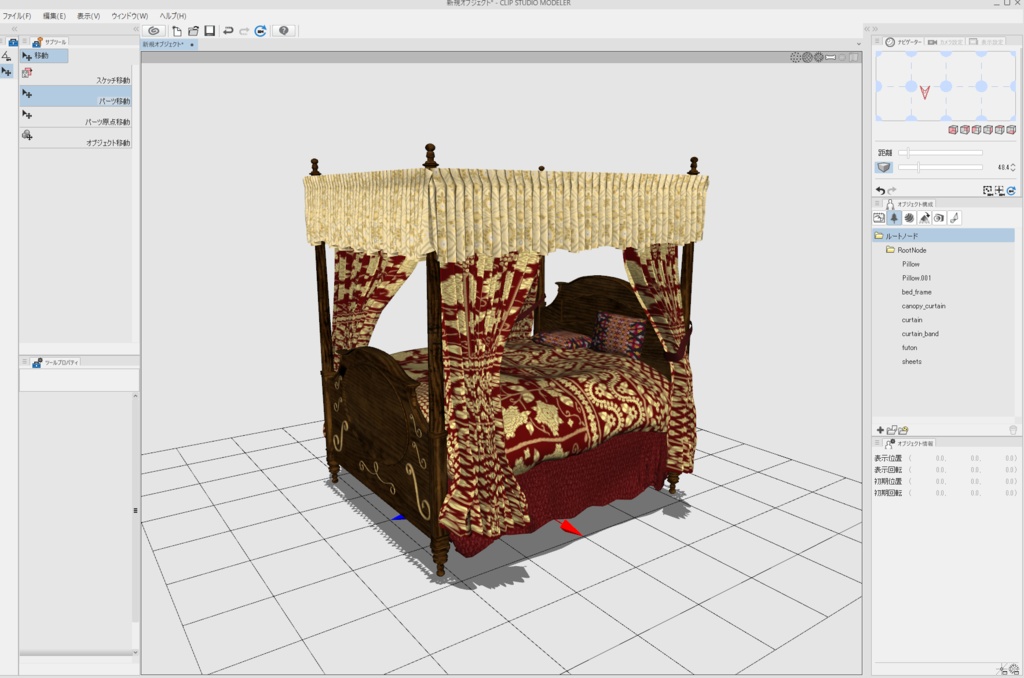The image size is (1024, 678).
Task: Click the Save icon in the top toolbar
Action: pyautogui.click(x=210, y=31)
